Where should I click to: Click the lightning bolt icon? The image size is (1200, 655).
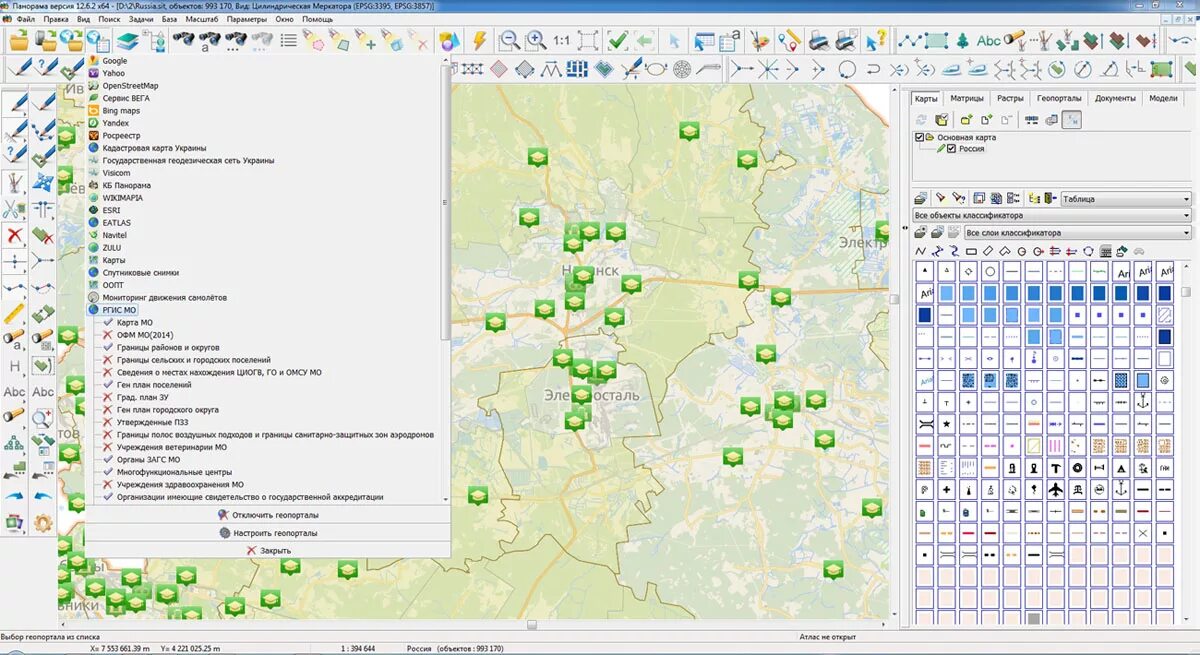click(479, 41)
